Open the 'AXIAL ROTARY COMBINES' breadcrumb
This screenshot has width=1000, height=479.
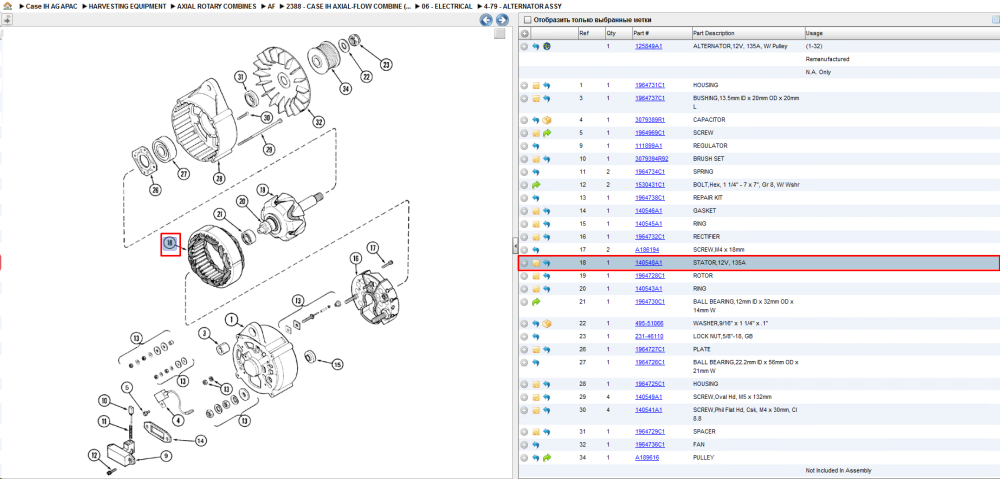click(x=217, y=6)
